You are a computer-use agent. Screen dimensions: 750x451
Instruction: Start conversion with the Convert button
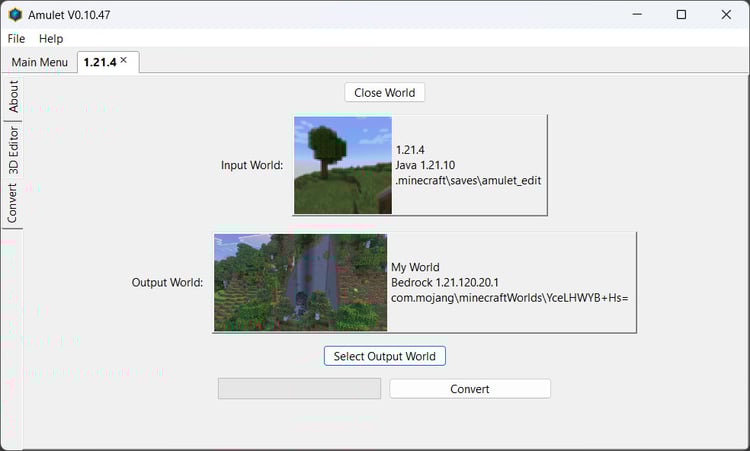point(470,389)
